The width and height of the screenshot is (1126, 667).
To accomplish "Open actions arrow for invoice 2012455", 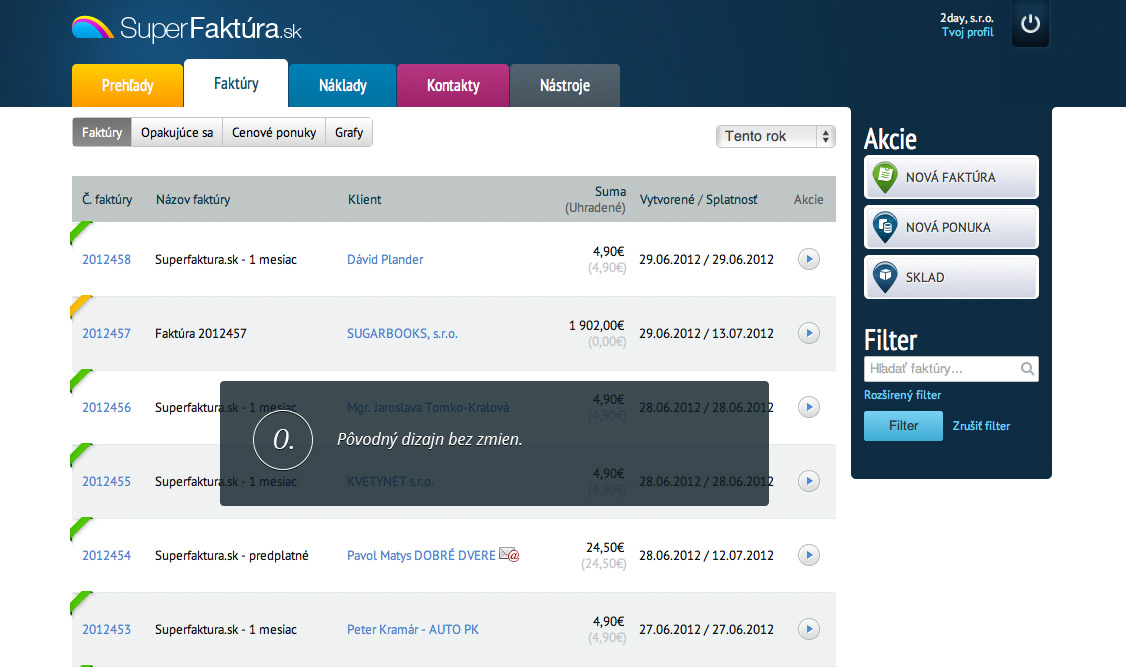I will pos(809,481).
